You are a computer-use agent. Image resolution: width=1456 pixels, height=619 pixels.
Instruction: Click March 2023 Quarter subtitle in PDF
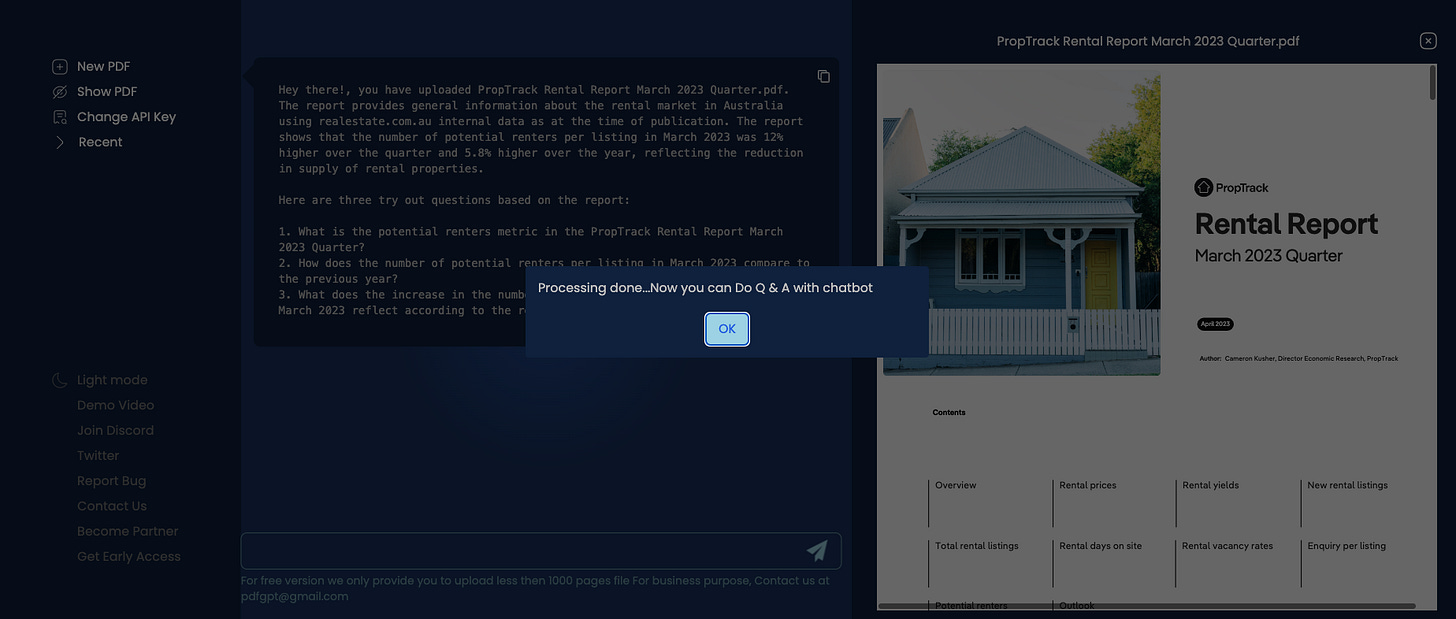click(1268, 256)
